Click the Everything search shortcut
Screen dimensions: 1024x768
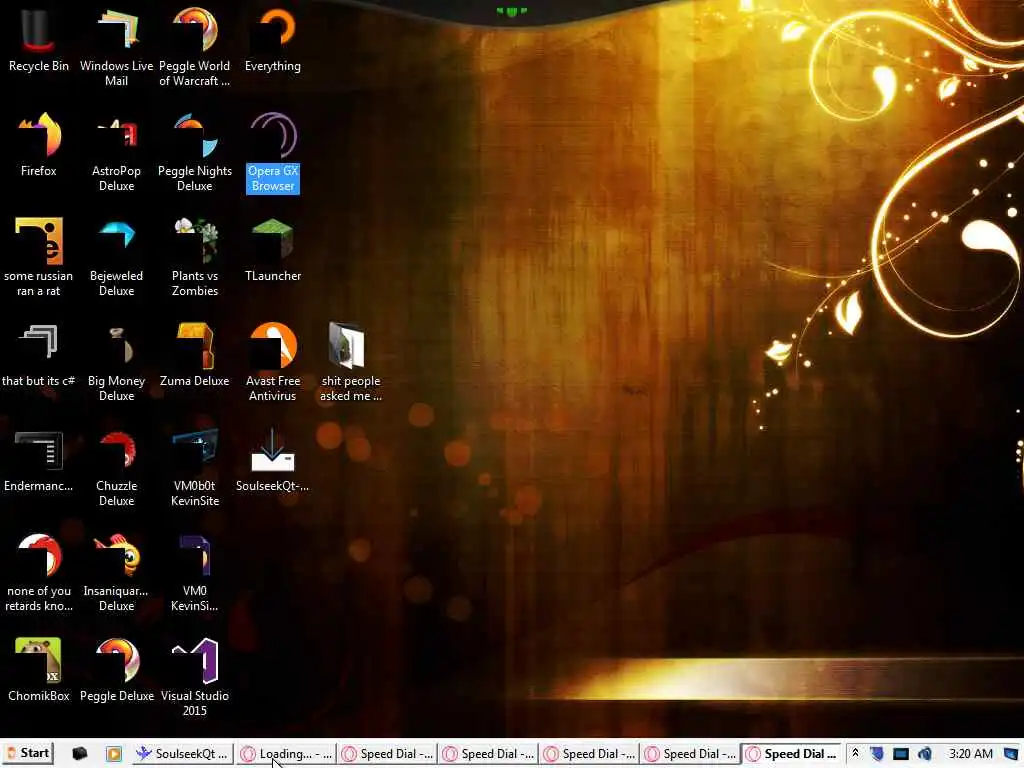273,39
